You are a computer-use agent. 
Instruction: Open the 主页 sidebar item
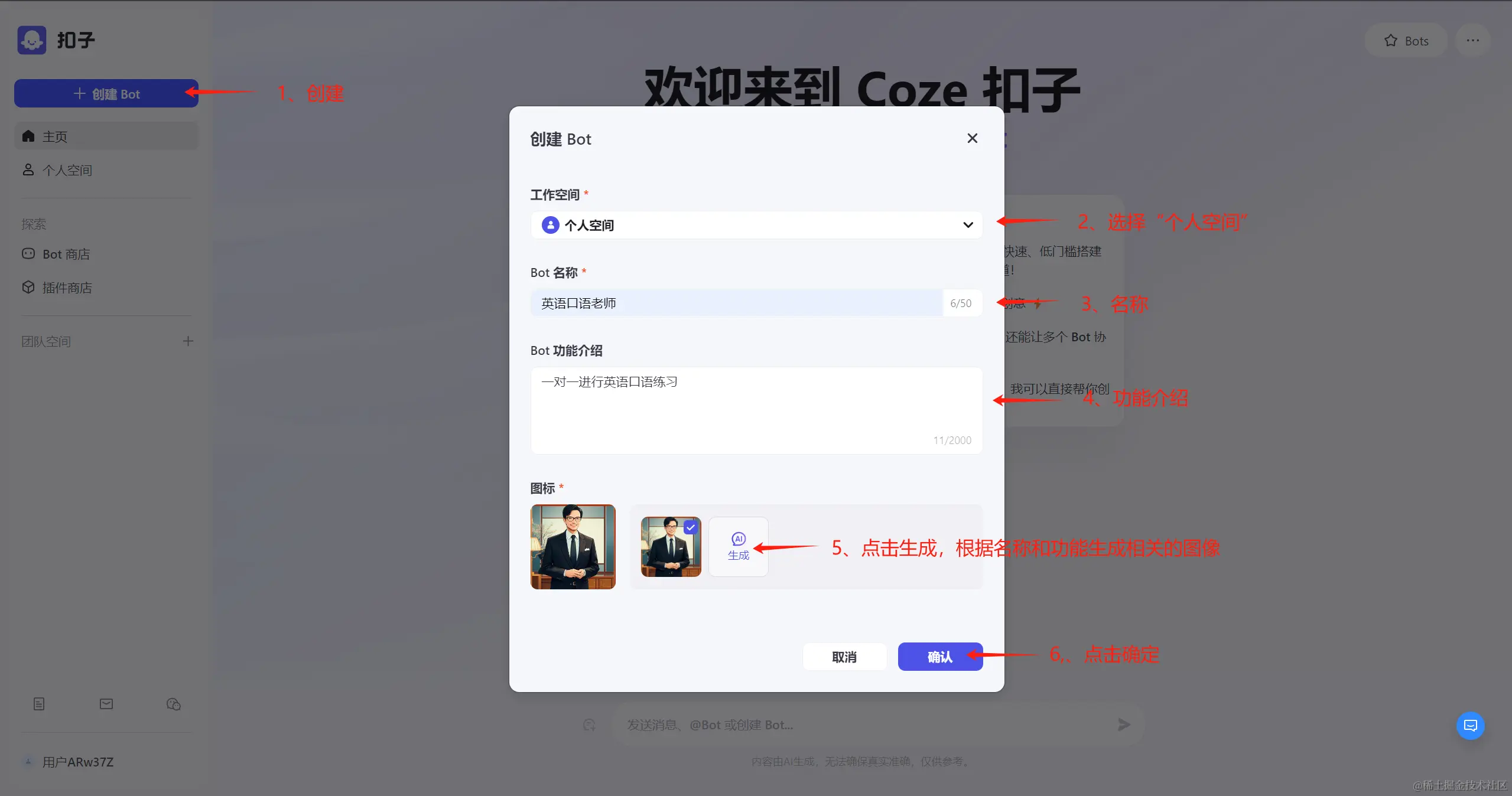[x=106, y=136]
